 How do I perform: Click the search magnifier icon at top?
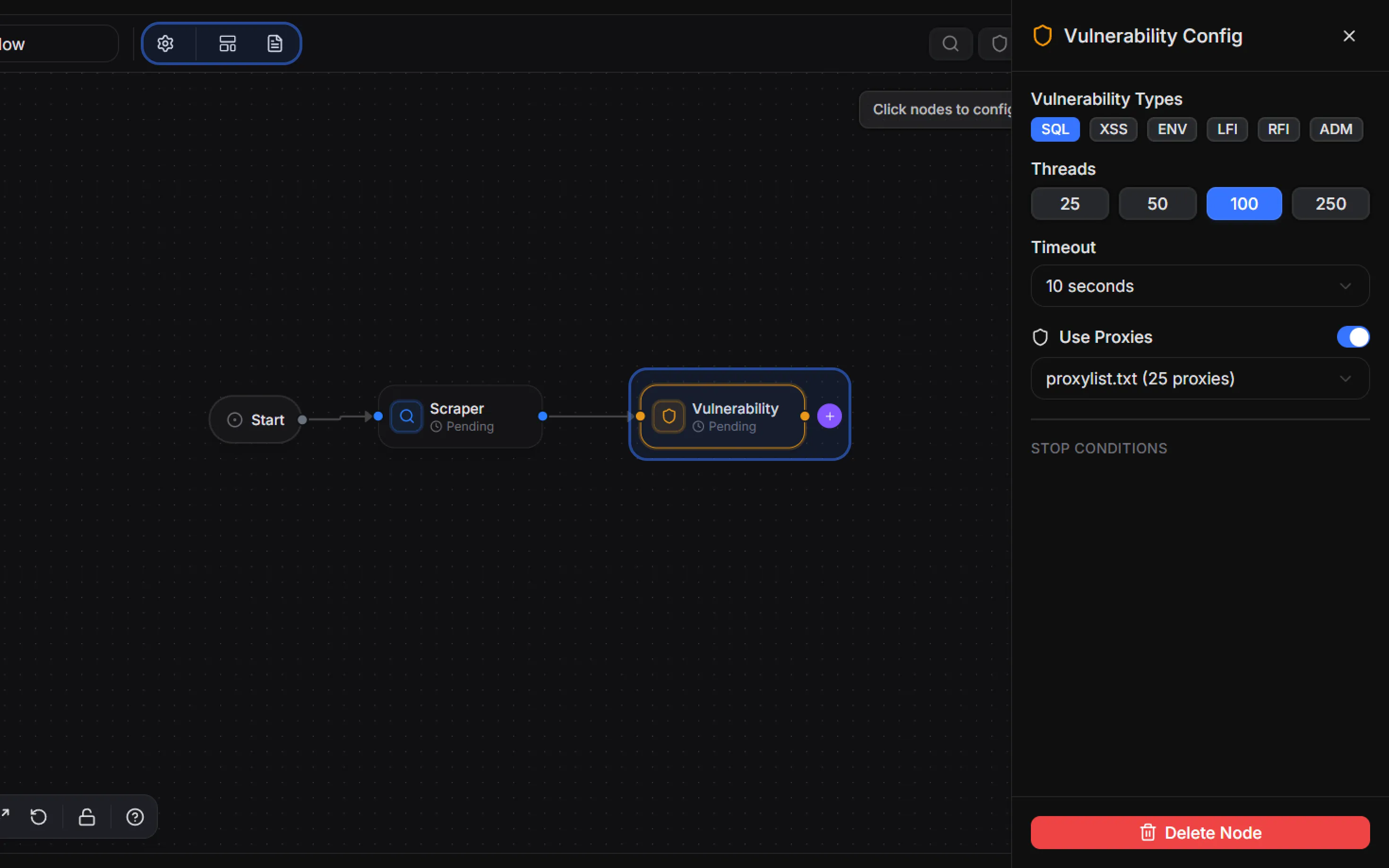pos(950,43)
